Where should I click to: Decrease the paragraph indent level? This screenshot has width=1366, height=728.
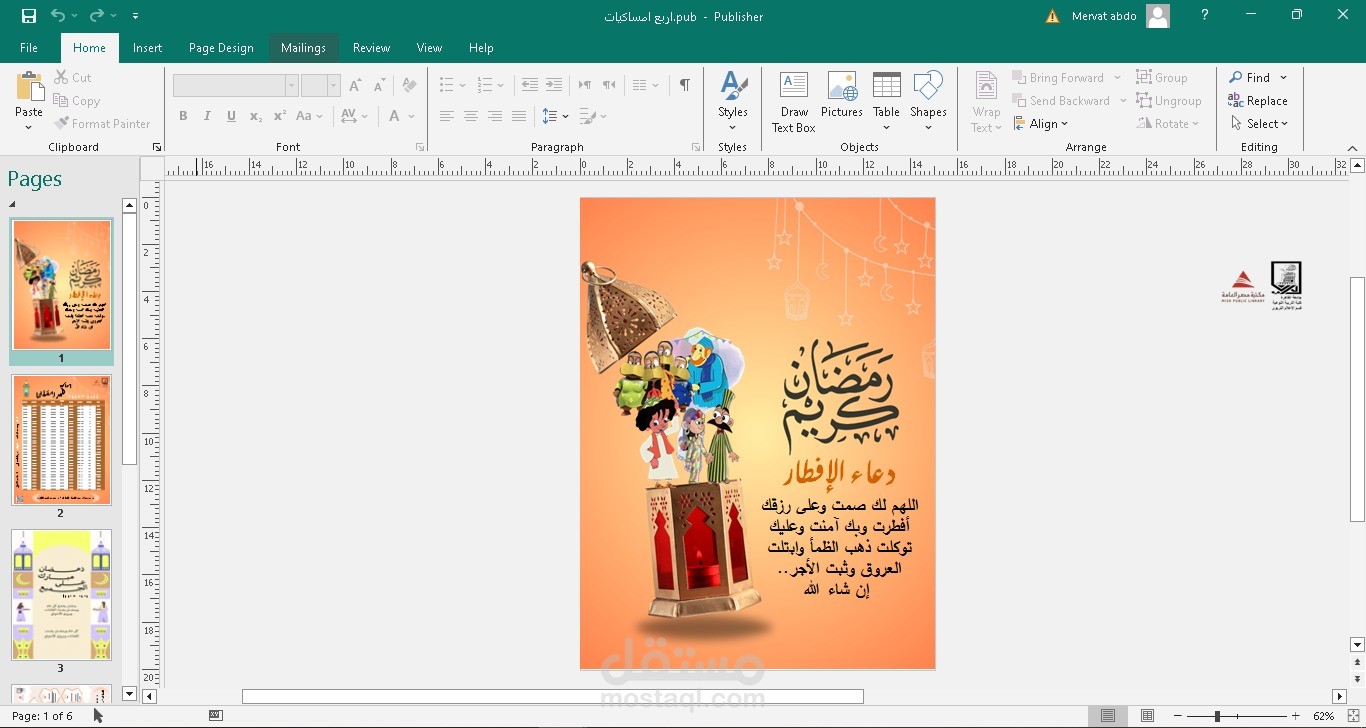pyautogui.click(x=529, y=85)
